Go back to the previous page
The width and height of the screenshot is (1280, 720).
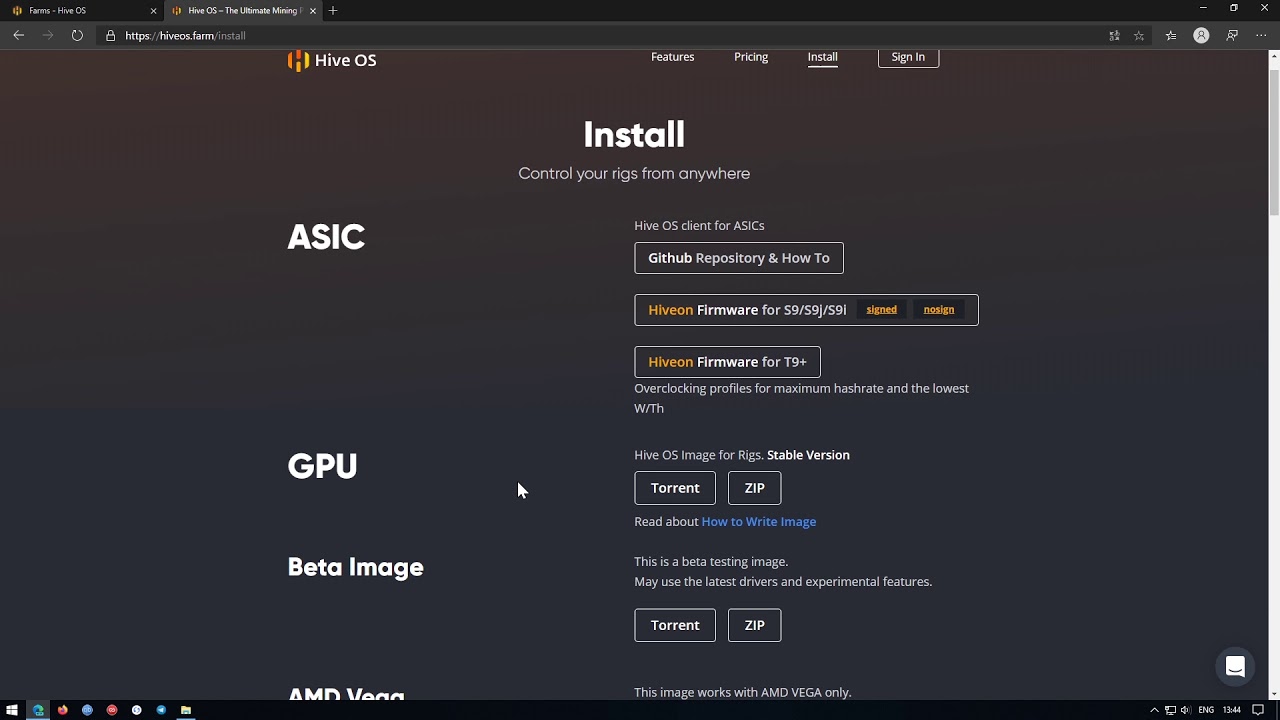point(18,35)
